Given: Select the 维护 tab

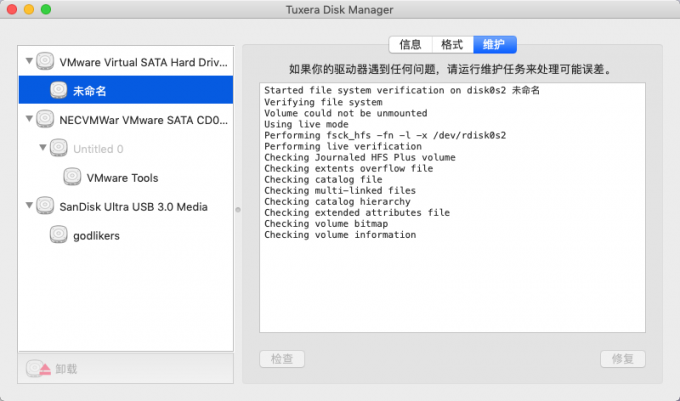Looking at the screenshot, I should point(494,45).
